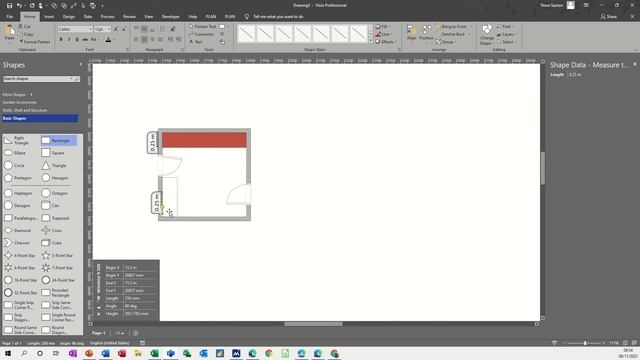Open the Position menu
Image resolution: width=640 pixels, height=360 pixels.
pos(427,33)
